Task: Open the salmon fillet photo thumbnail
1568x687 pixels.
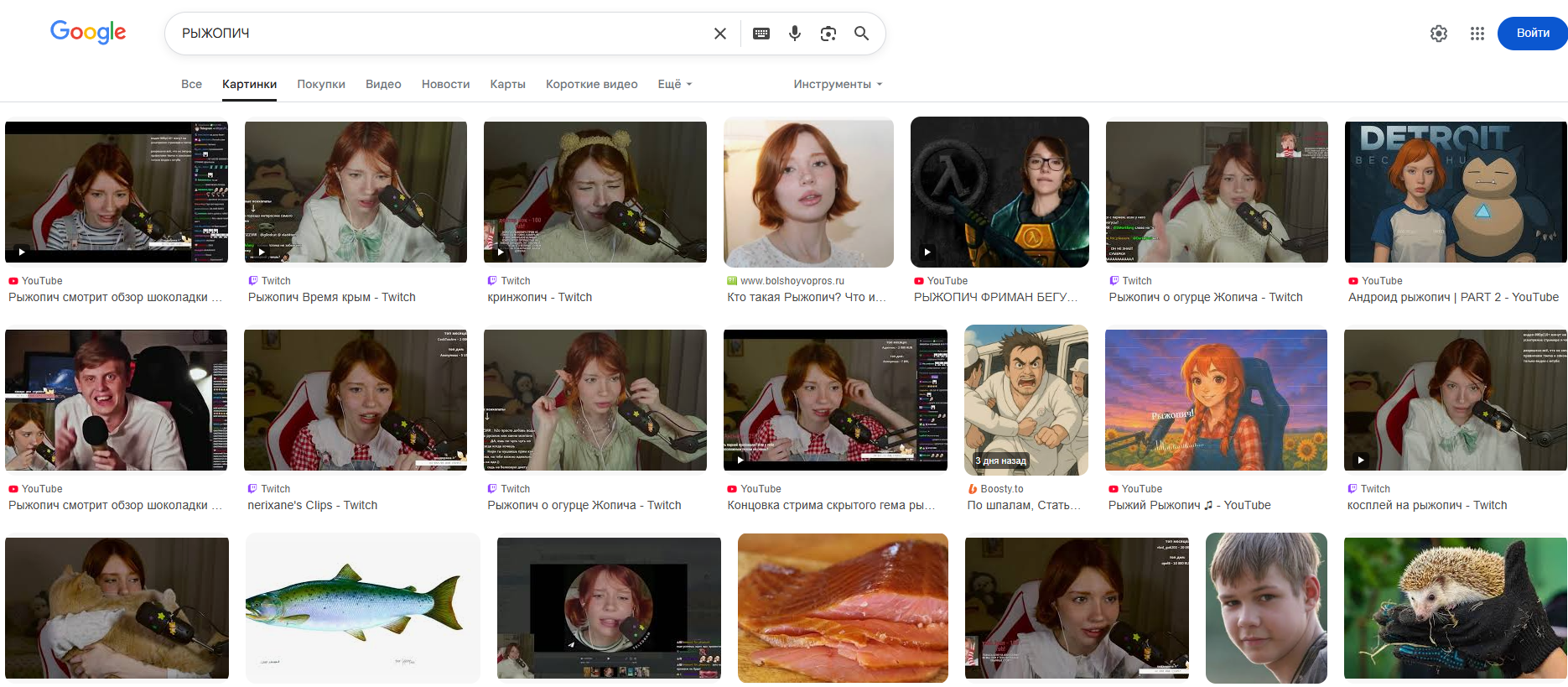Action: click(x=843, y=608)
